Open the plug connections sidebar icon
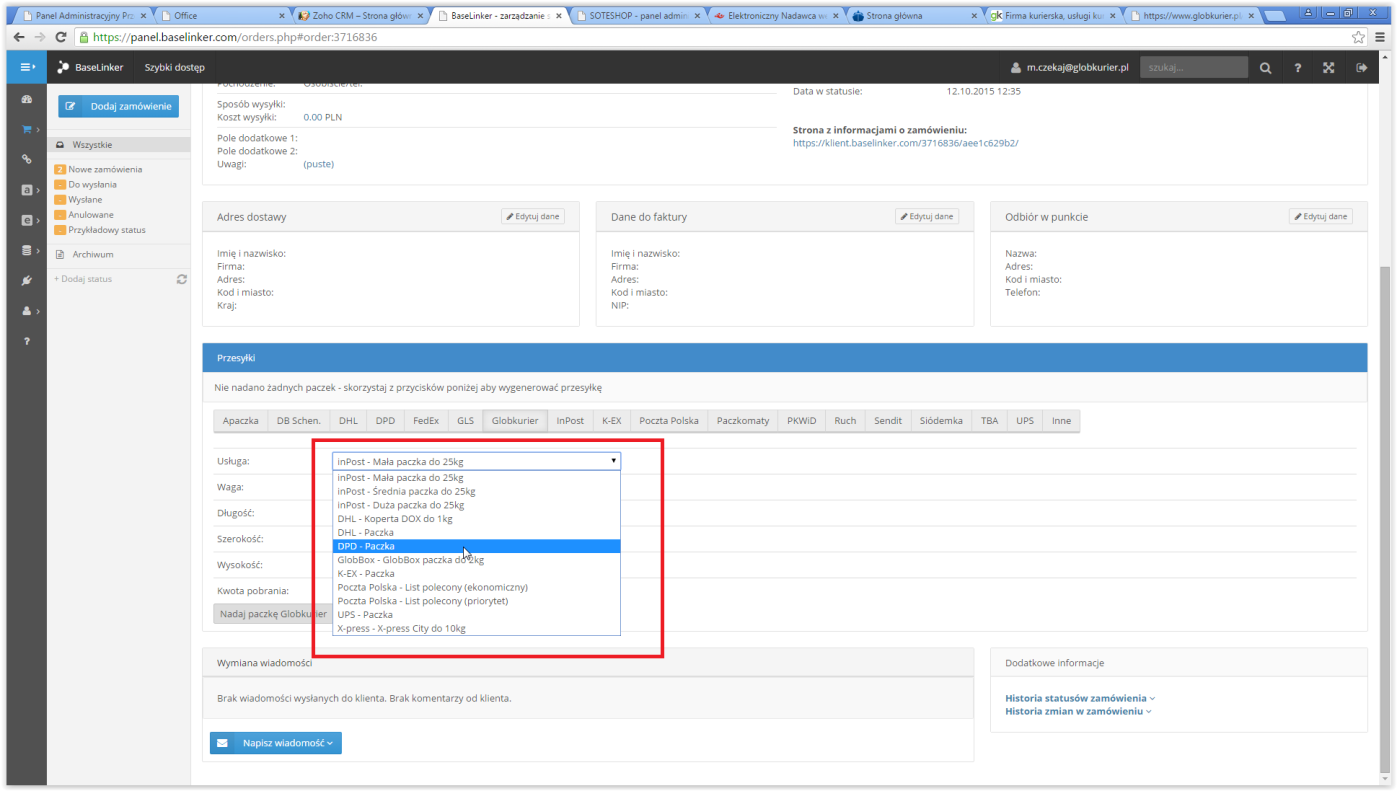 27,280
